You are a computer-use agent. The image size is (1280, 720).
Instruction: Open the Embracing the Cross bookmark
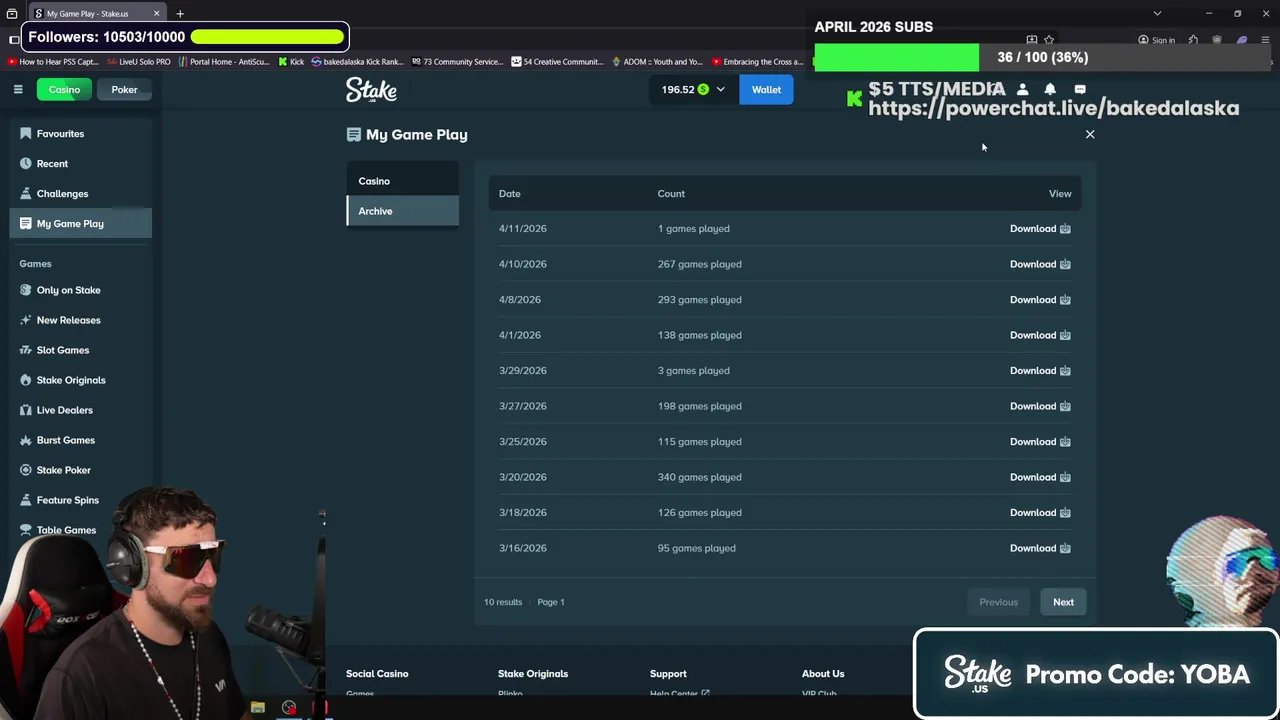(x=757, y=62)
